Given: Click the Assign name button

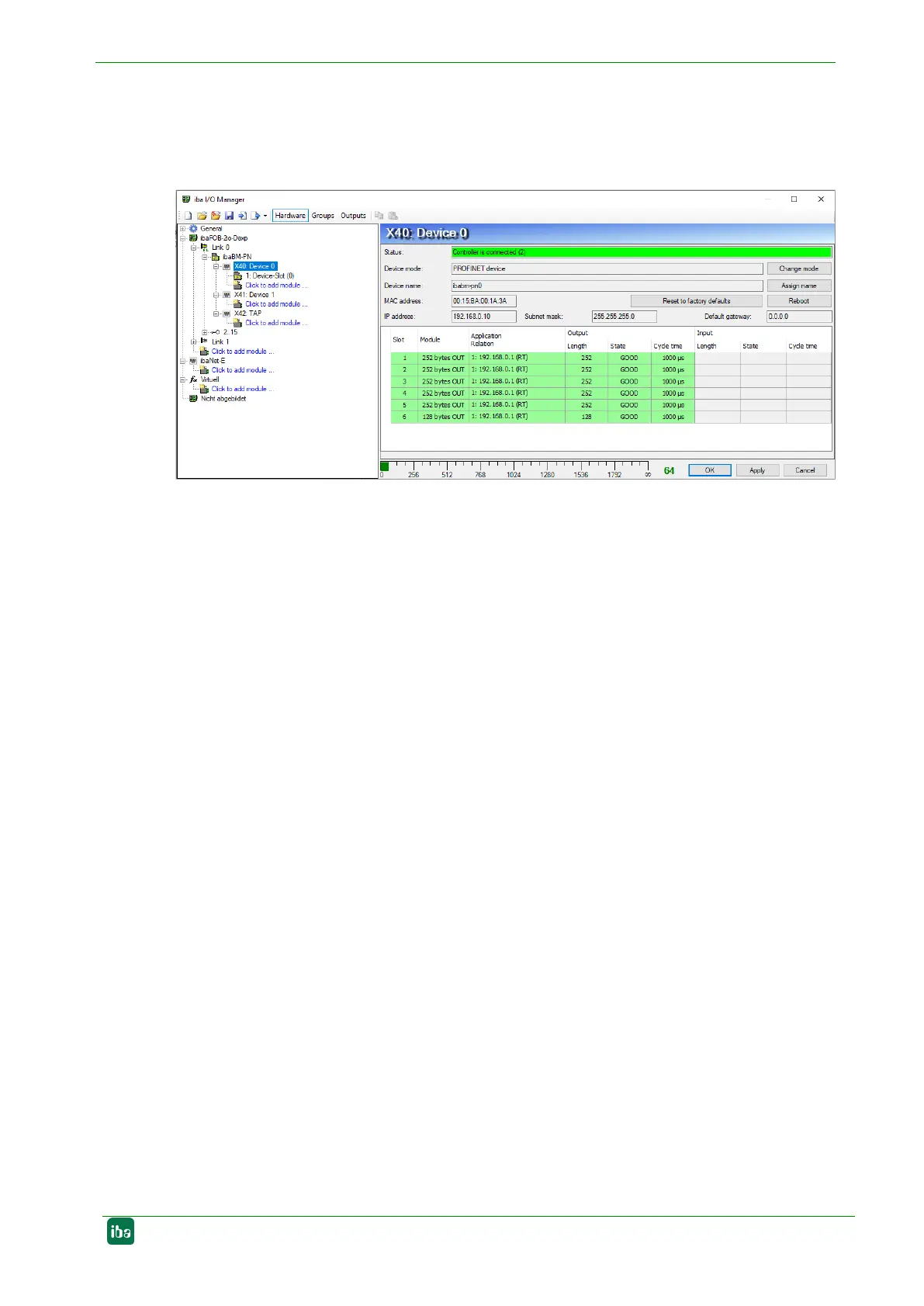Looking at the screenshot, I should pyautogui.click(x=799, y=286).
